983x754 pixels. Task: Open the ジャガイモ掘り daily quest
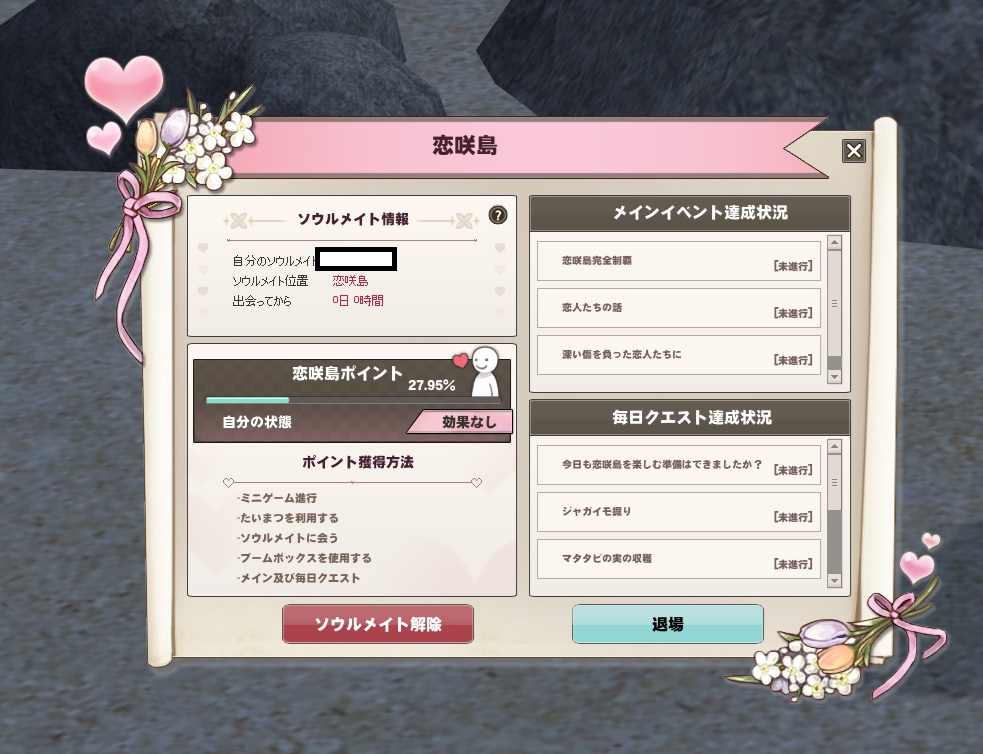(x=679, y=511)
